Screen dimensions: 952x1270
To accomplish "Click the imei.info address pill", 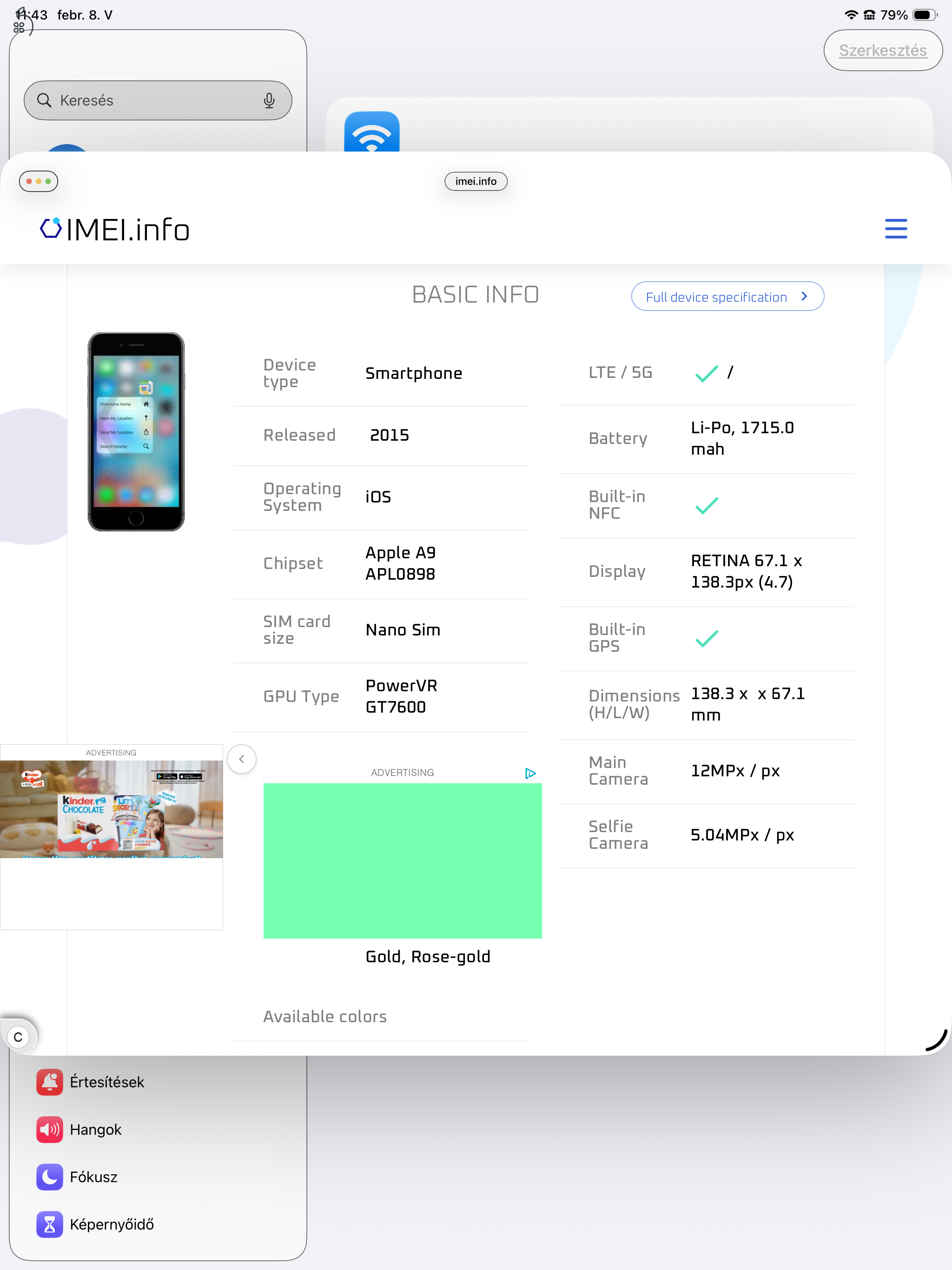I will [x=476, y=181].
